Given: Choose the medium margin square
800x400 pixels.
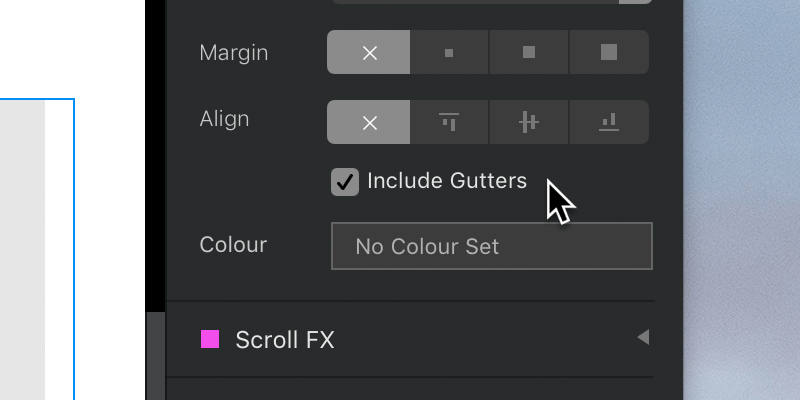Looking at the screenshot, I should (529, 52).
